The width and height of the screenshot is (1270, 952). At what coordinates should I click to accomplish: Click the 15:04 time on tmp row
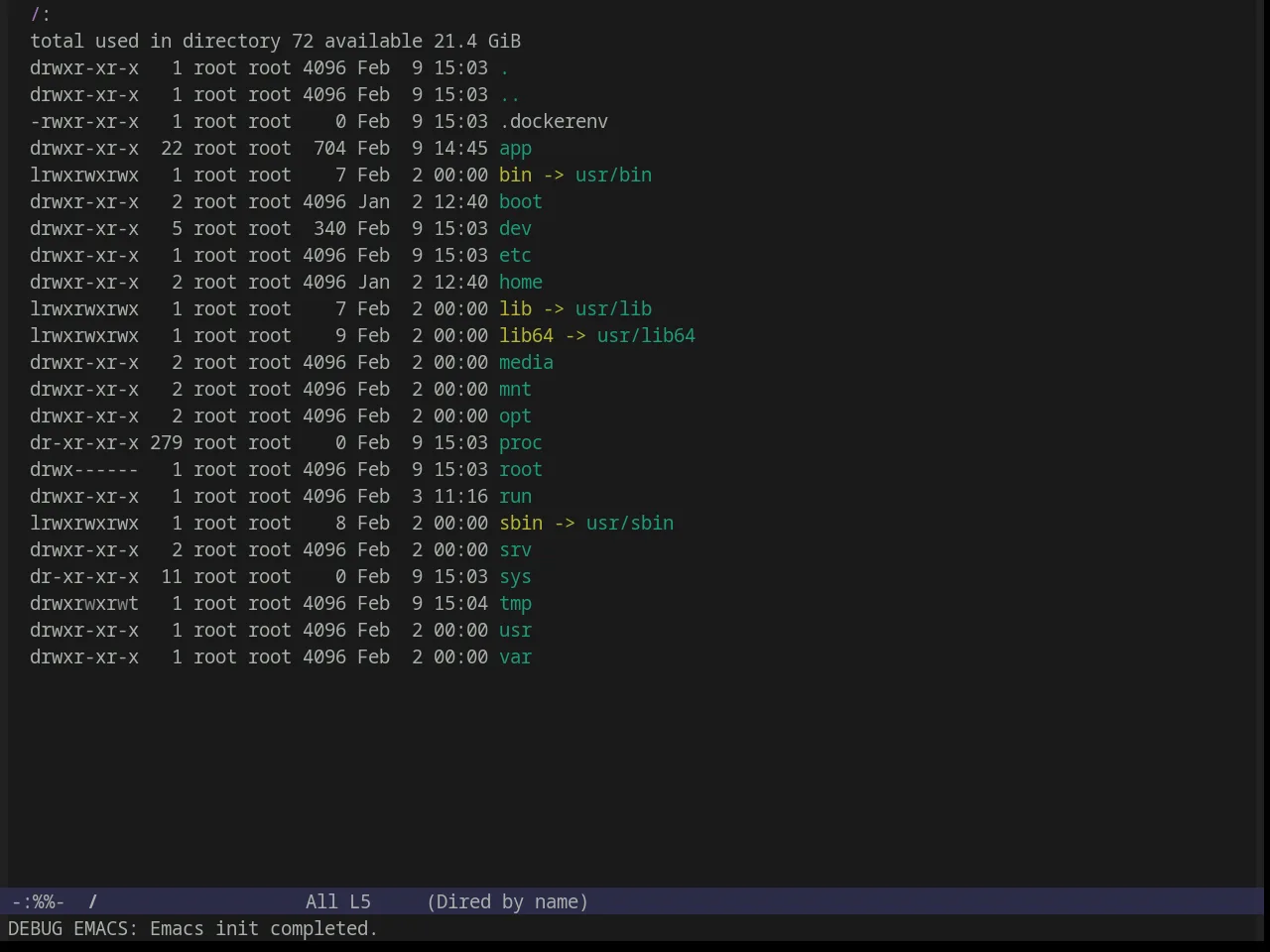(x=460, y=603)
